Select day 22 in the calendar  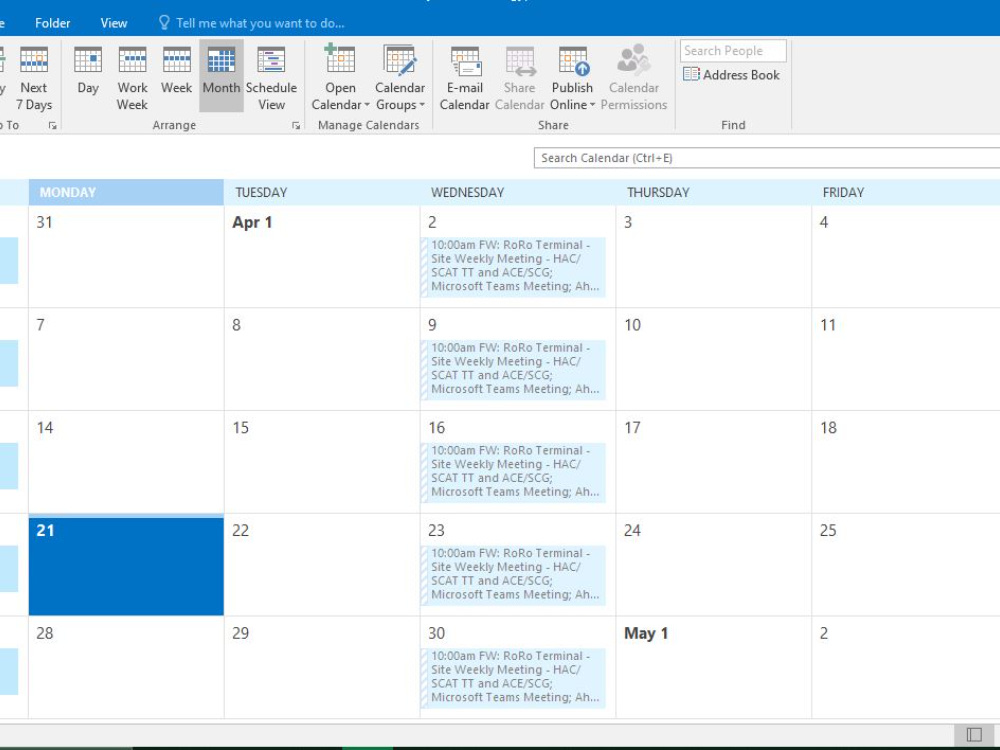[322, 564]
